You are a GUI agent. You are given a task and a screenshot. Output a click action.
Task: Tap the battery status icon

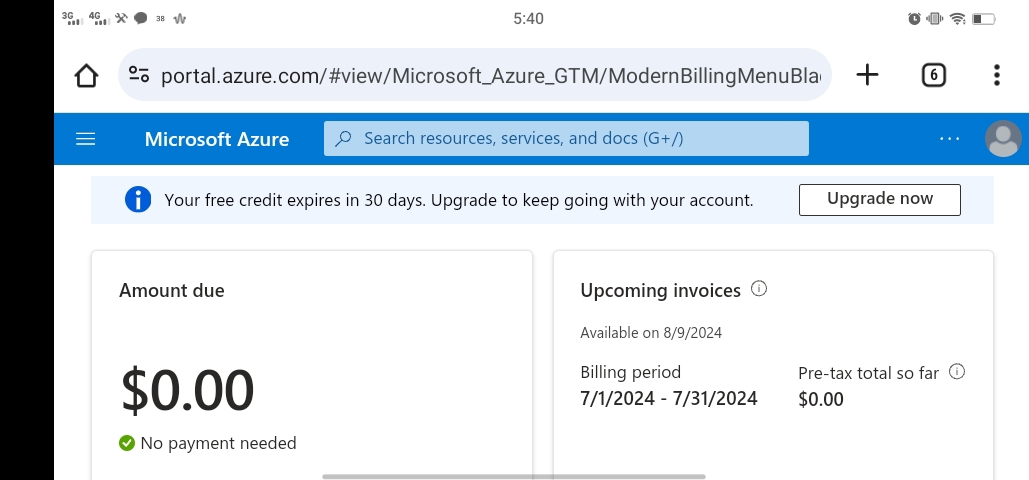point(984,18)
